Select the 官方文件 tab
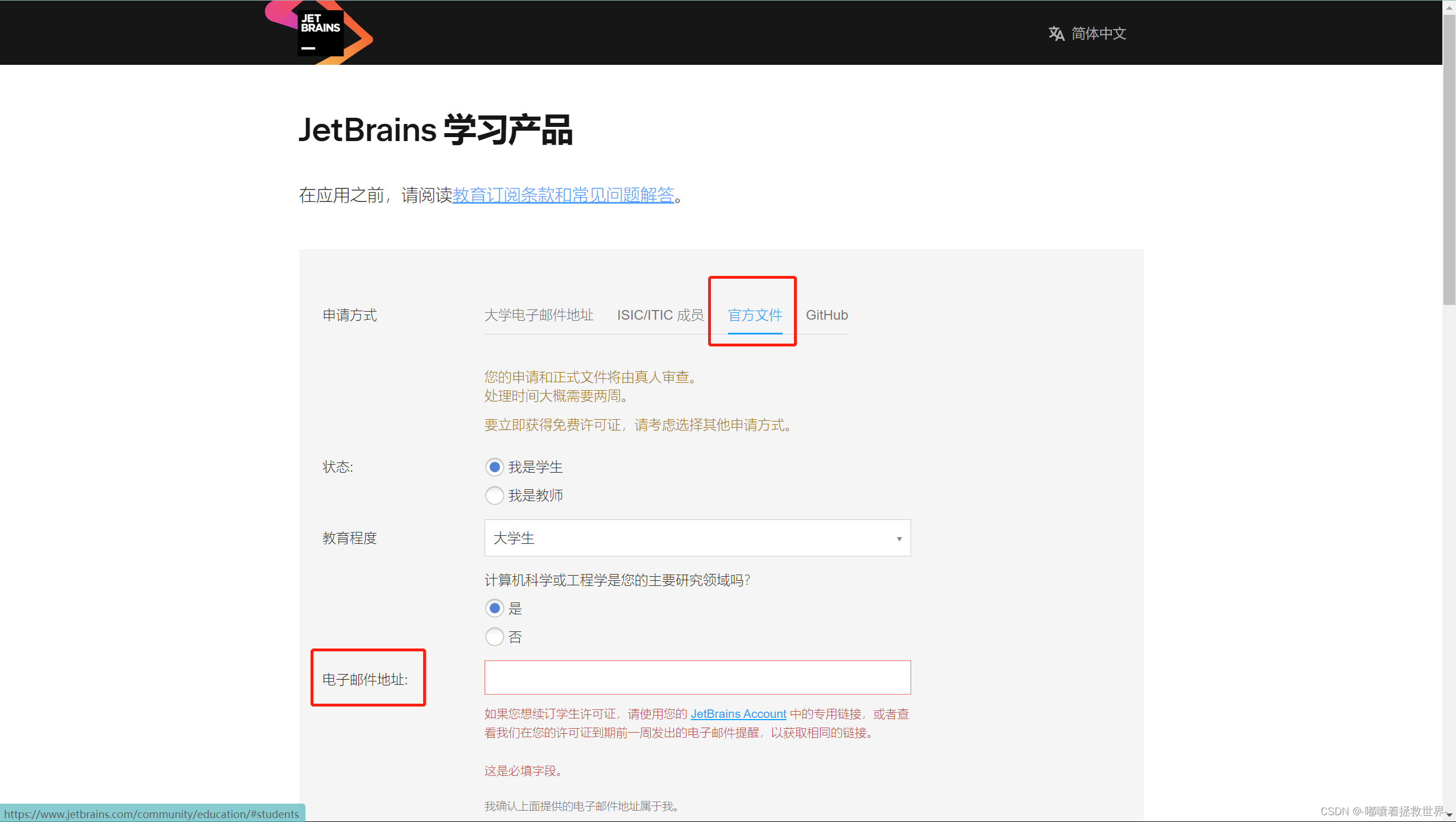The width and height of the screenshot is (1456, 822). pos(755,315)
